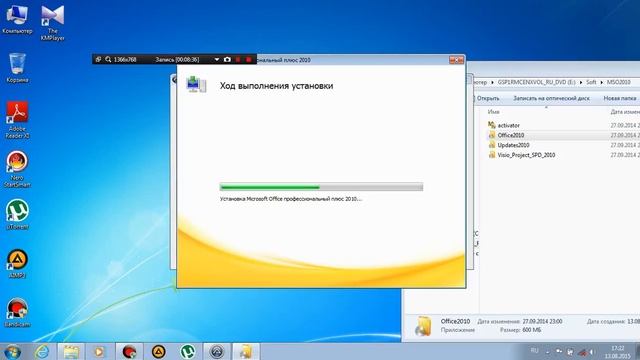640x360 pixels.
Task: Select the Visio_Project_SPD_2010 folder
Action: (x=526, y=155)
